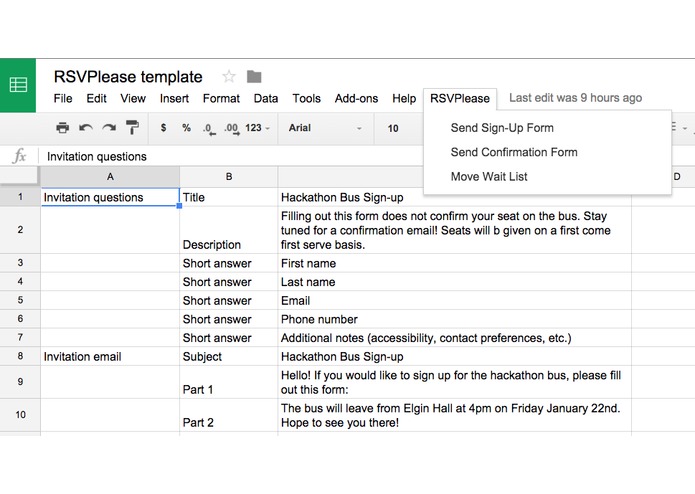Select row 10 header
This screenshot has width=695, height=494.
click(x=20, y=415)
